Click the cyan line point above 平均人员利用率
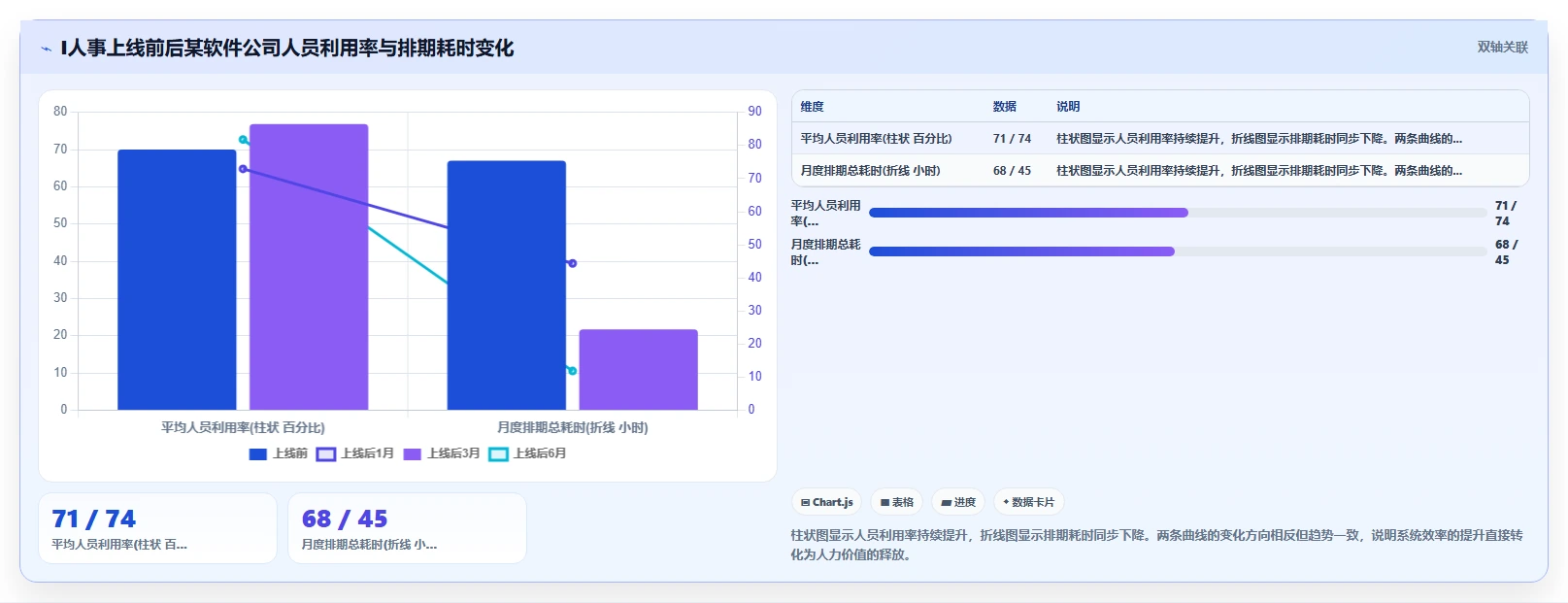The width and height of the screenshot is (1568, 603). click(x=243, y=140)
